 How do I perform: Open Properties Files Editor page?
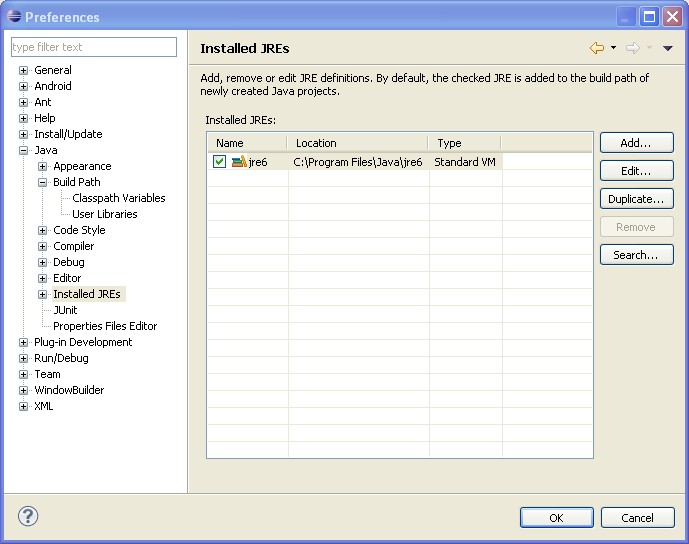(x=105, y=326)
